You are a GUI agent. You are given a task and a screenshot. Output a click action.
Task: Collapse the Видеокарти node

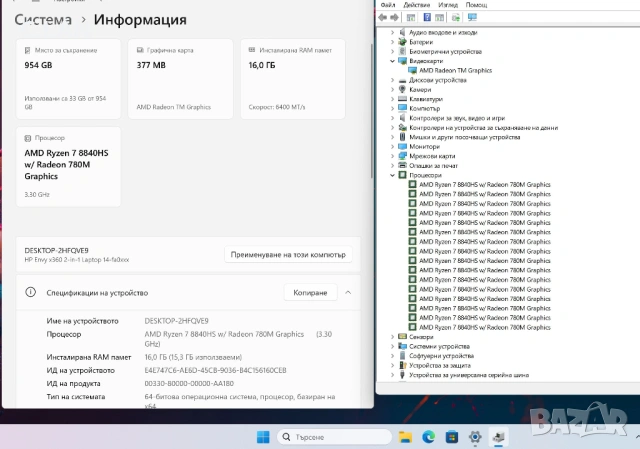[392, 61]
